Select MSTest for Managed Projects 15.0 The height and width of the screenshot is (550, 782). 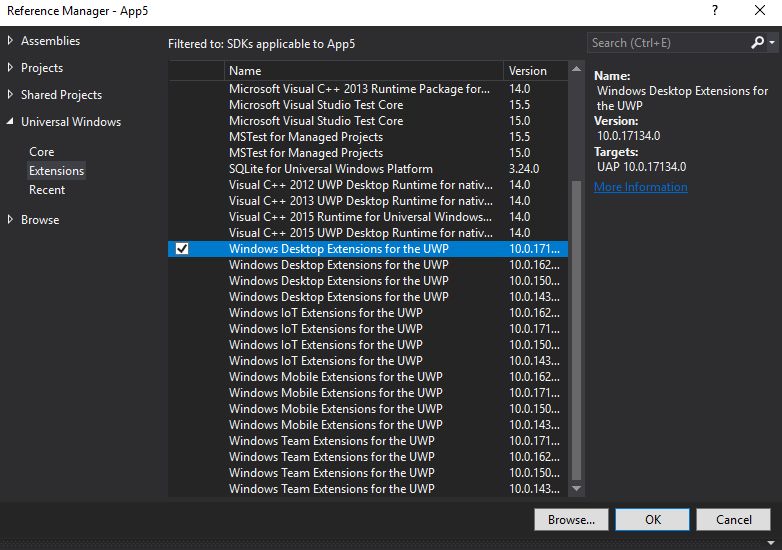[x=368, y=153]
